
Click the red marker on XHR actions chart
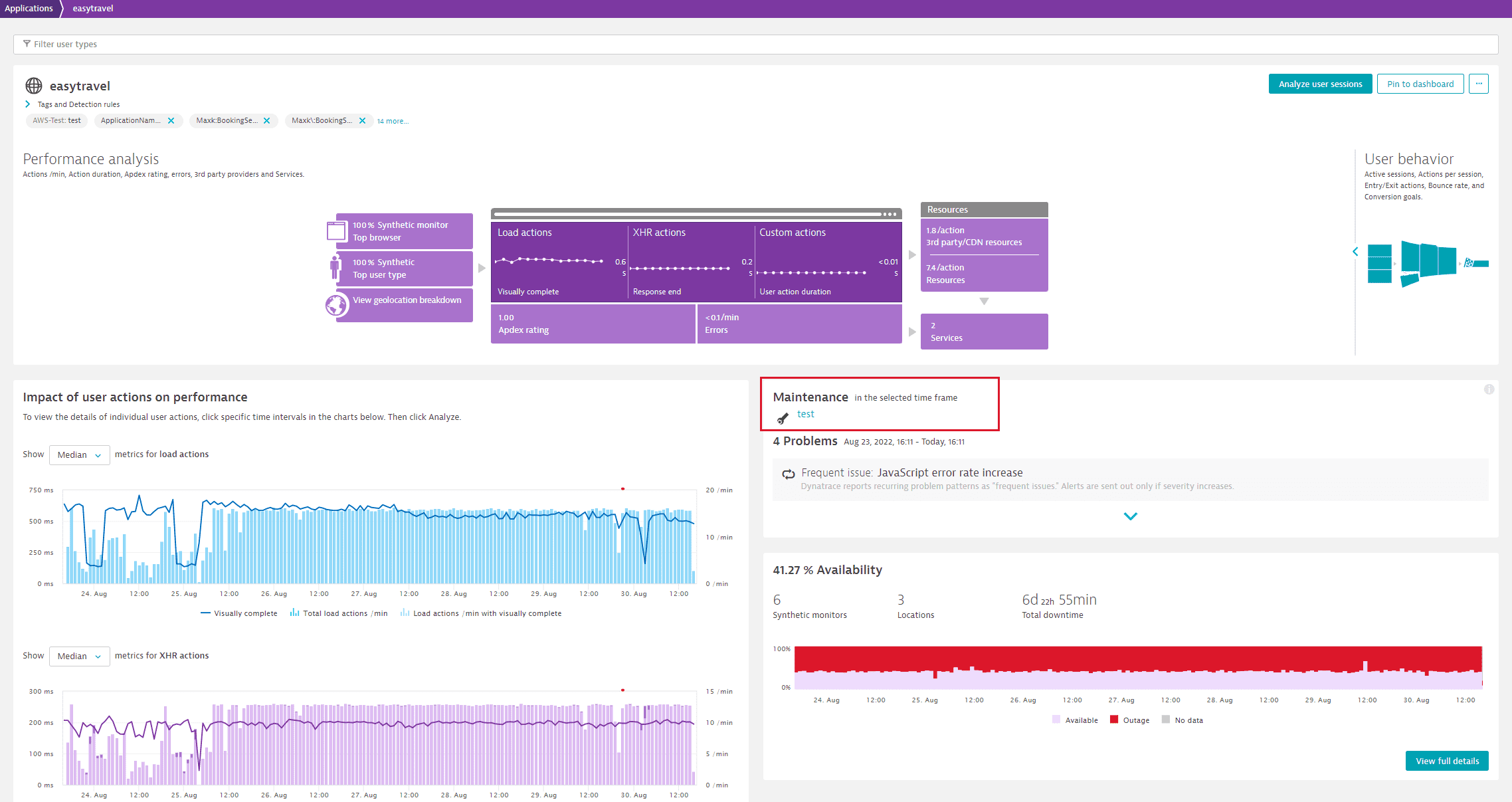point(622,690)
